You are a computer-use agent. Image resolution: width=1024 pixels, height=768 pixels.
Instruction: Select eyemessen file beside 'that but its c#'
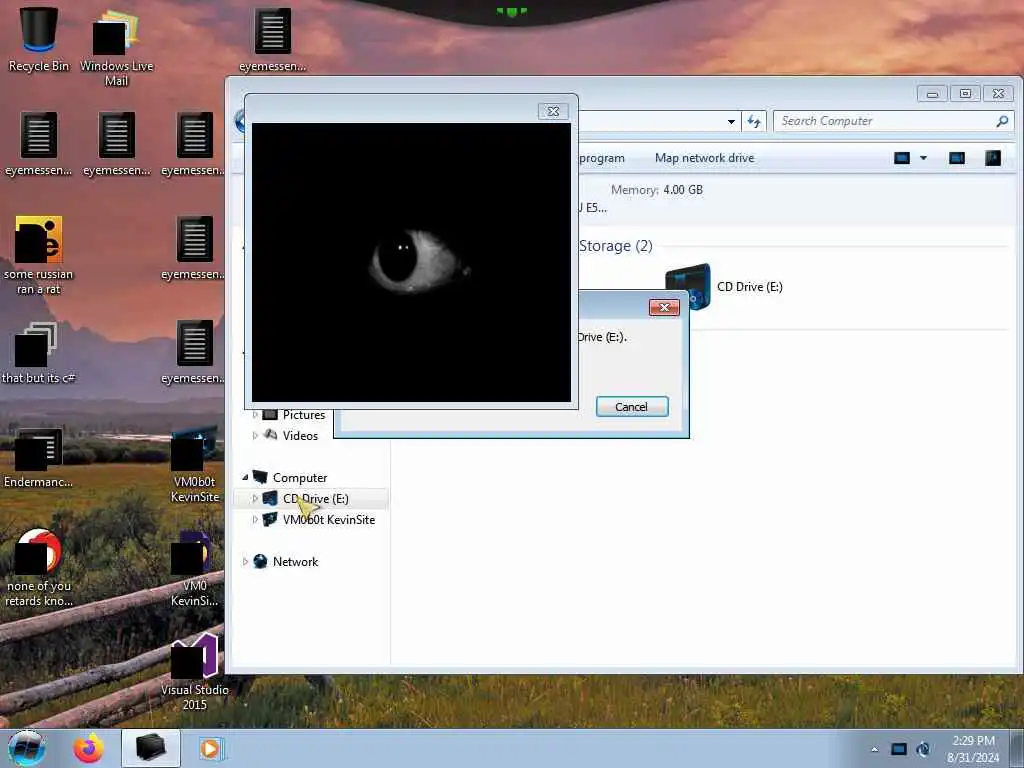point(195,352)
